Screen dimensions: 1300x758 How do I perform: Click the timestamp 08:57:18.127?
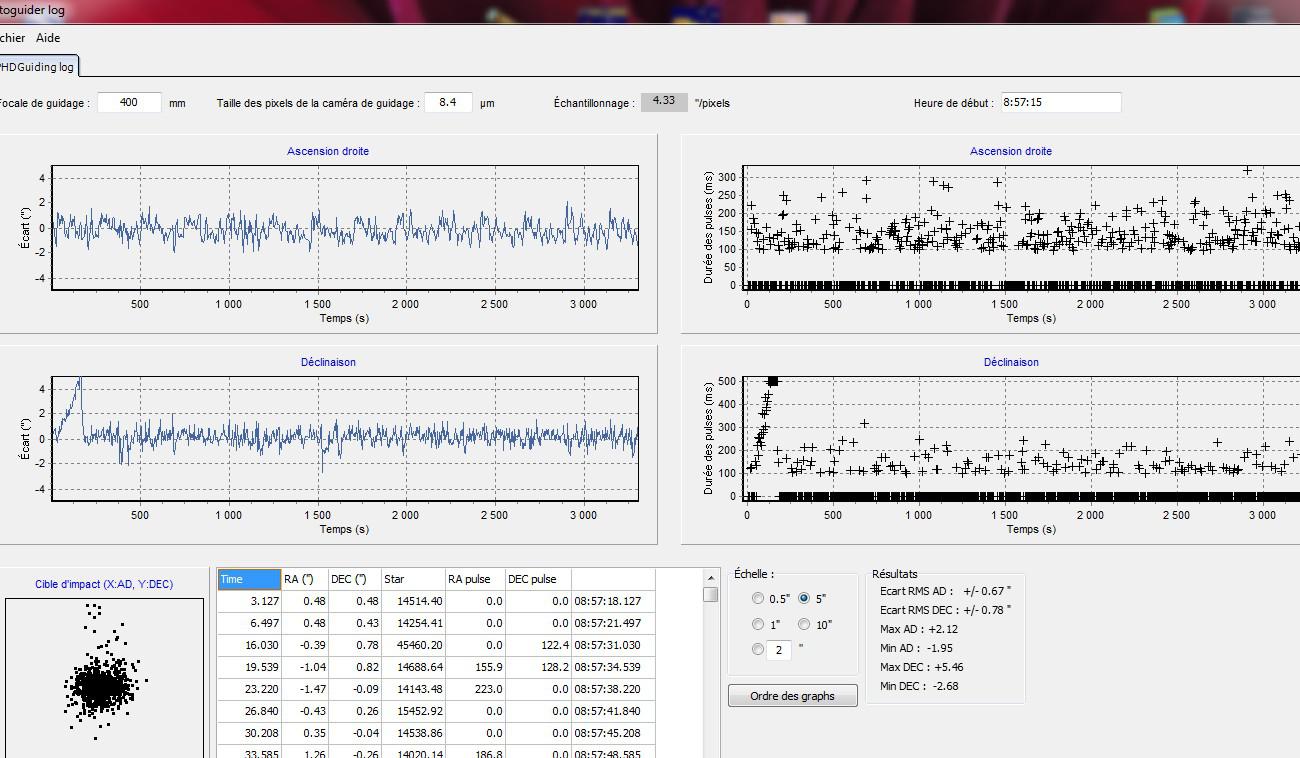pyautogui.click(x=613, y=601)
